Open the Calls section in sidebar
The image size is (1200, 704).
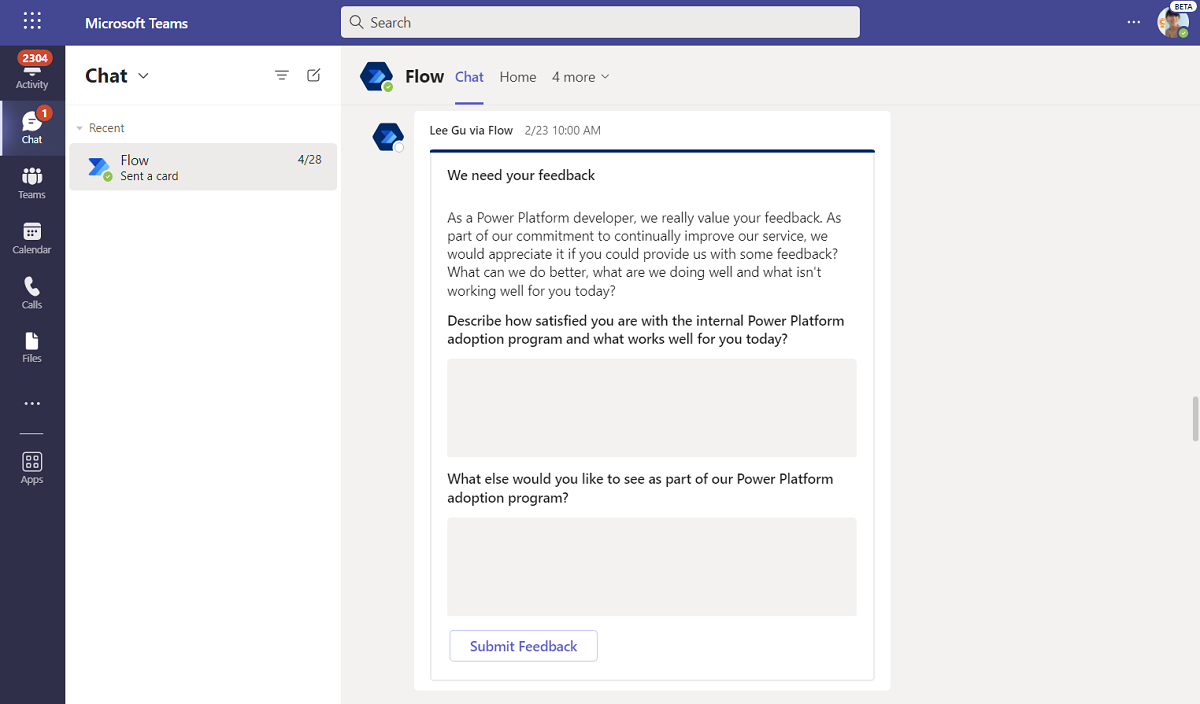tap(32, 292)
